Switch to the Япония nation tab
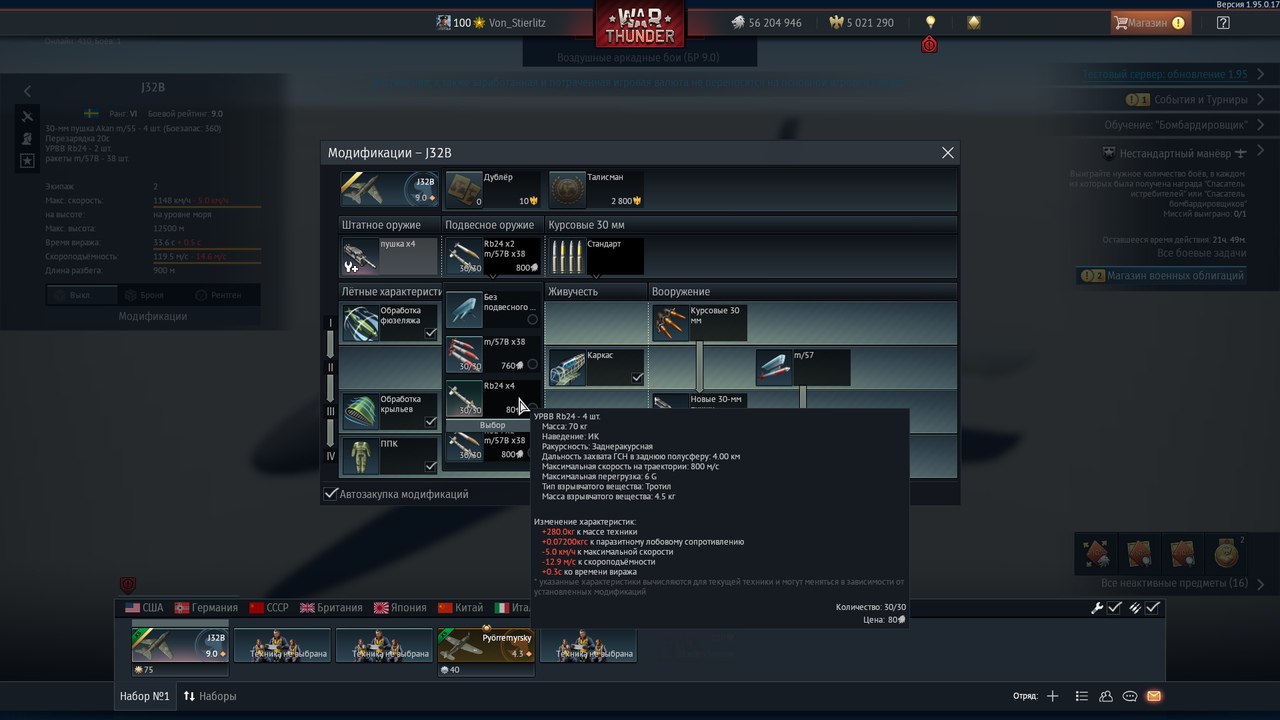The image size is (1280, 720). tap(400, 607)
